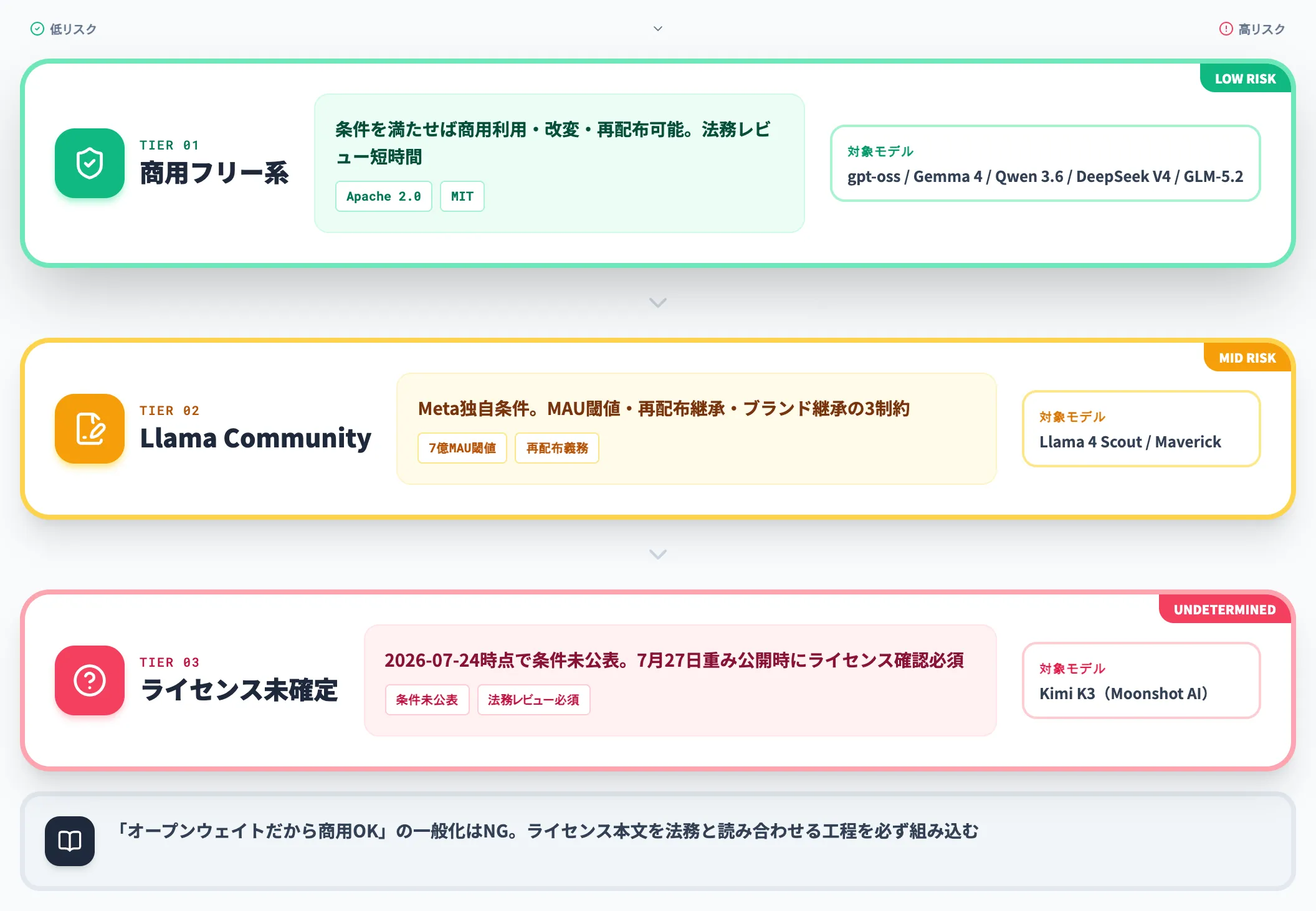The height and width of the screenshot is (911, 1316).
Task: Click the TIER 01 label
Action: 169,145
